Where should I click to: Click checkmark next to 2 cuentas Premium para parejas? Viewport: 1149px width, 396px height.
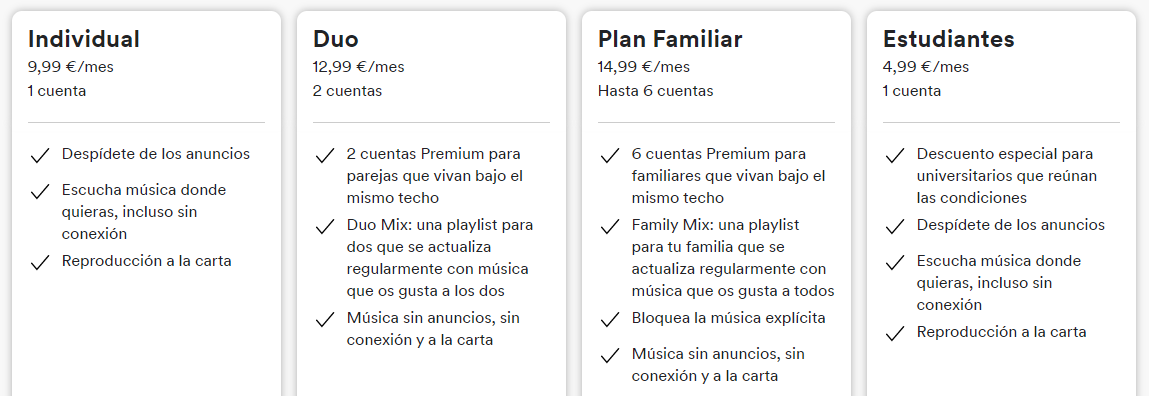325,155
